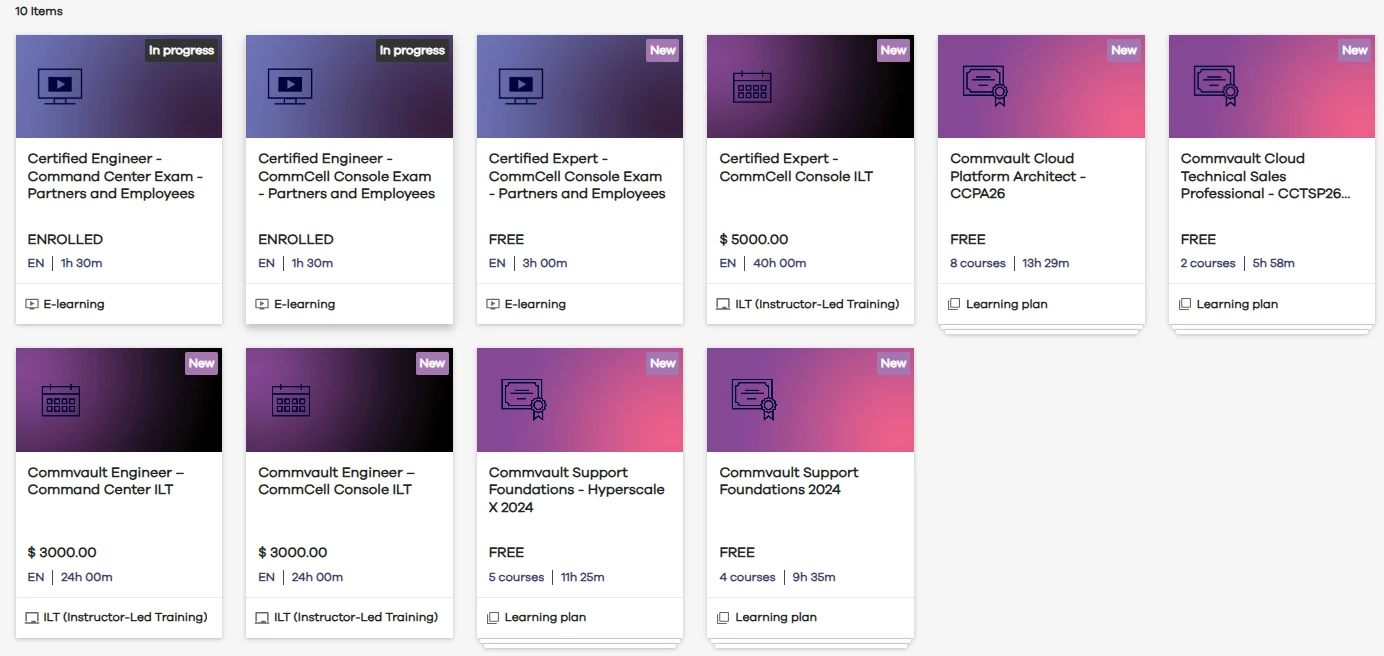The height and width of the screenshot is (656, 1384).
Task: Open Certified Expert - CommCell Console ILT title
Action: [x=796, y=167]
